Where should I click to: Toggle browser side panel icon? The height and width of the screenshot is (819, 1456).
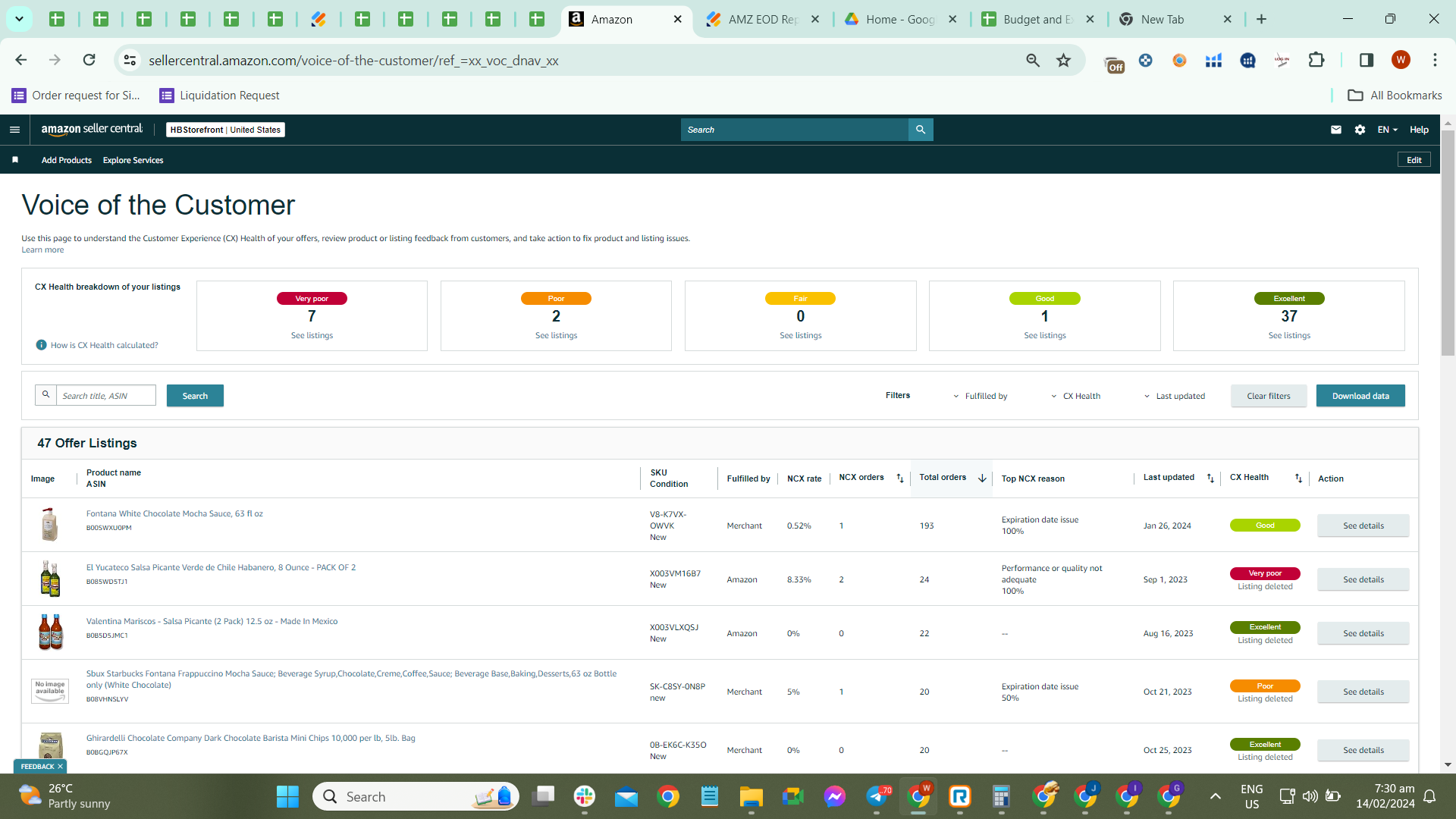1367,60
